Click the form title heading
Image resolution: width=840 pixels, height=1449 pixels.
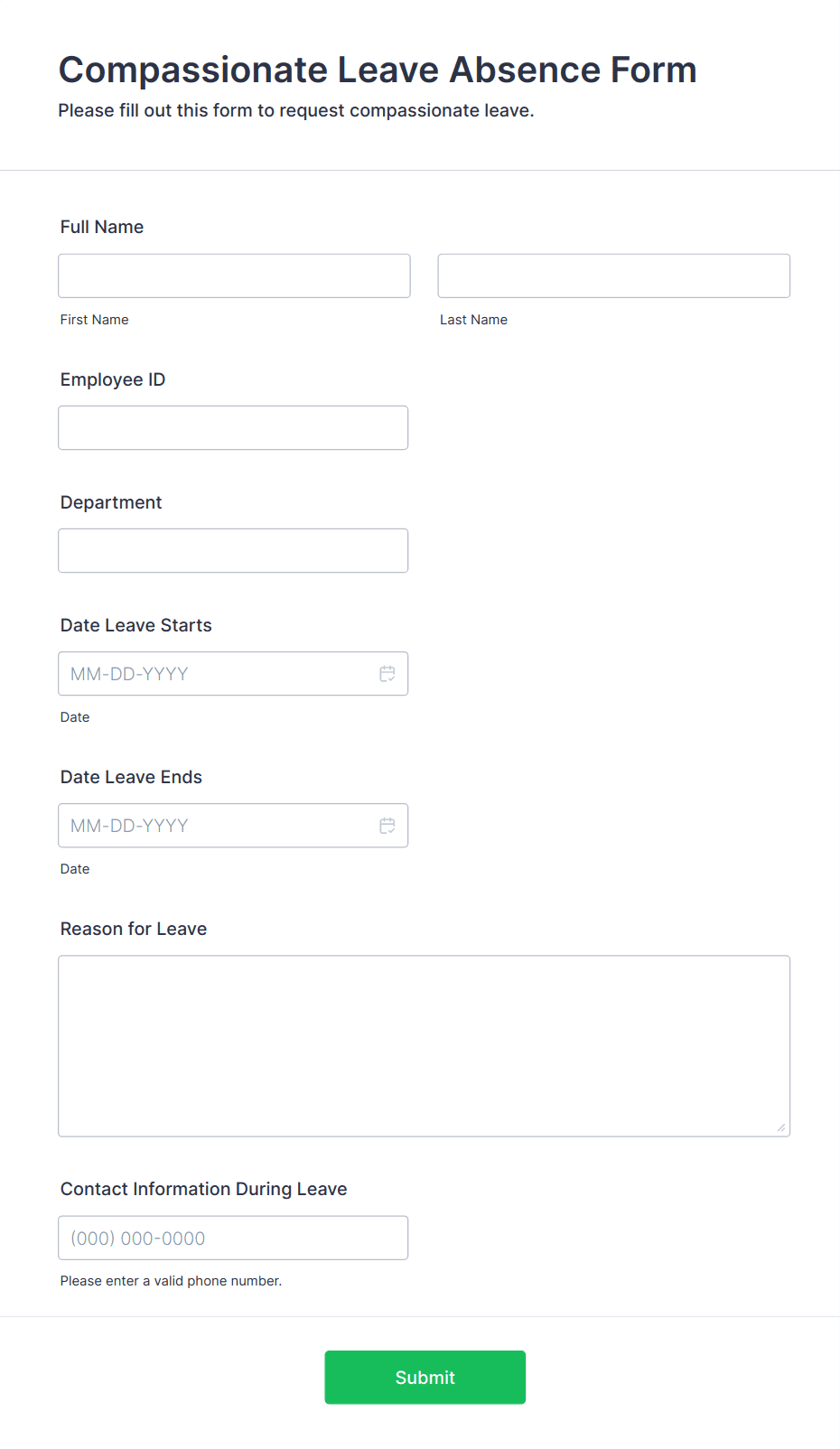click(x=377, y=70)
